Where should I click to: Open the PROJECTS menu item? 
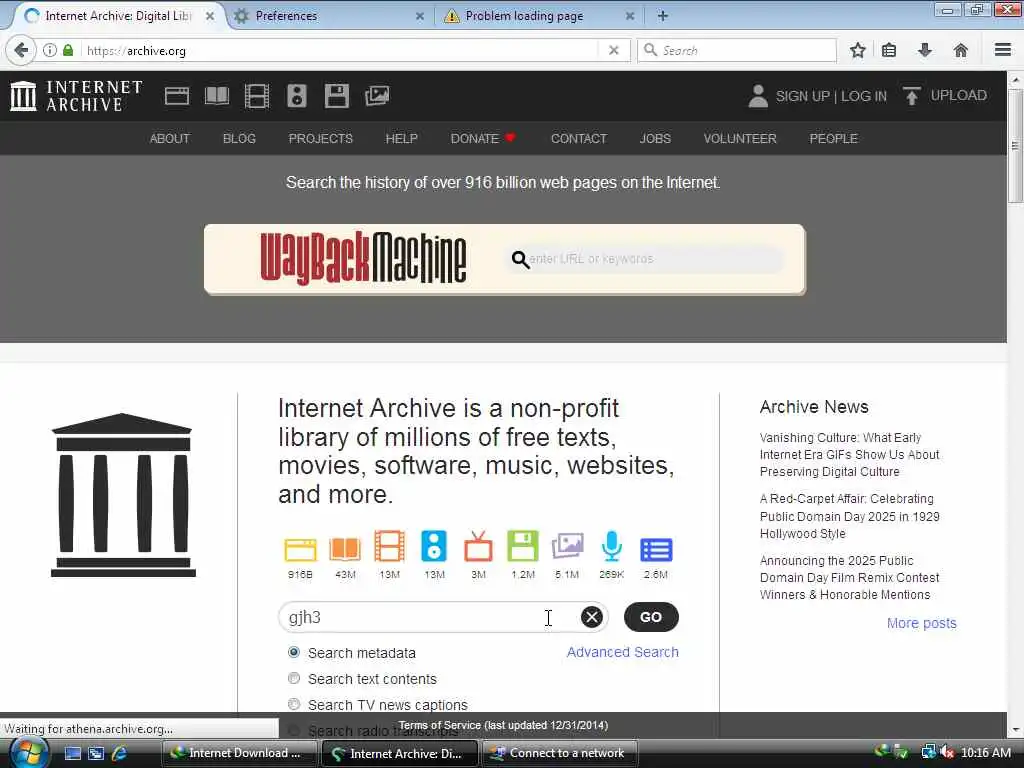321,138
